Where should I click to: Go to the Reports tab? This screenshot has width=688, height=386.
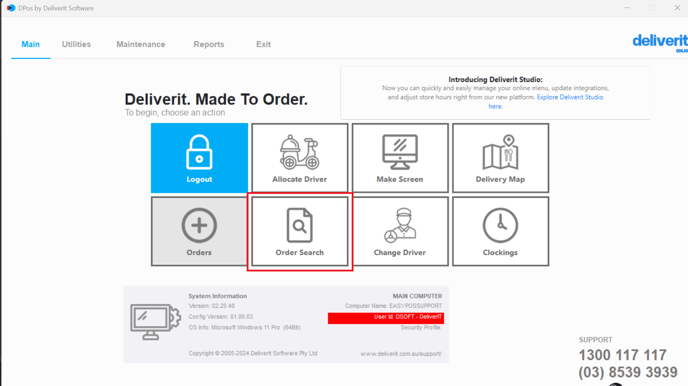(209, 44)
